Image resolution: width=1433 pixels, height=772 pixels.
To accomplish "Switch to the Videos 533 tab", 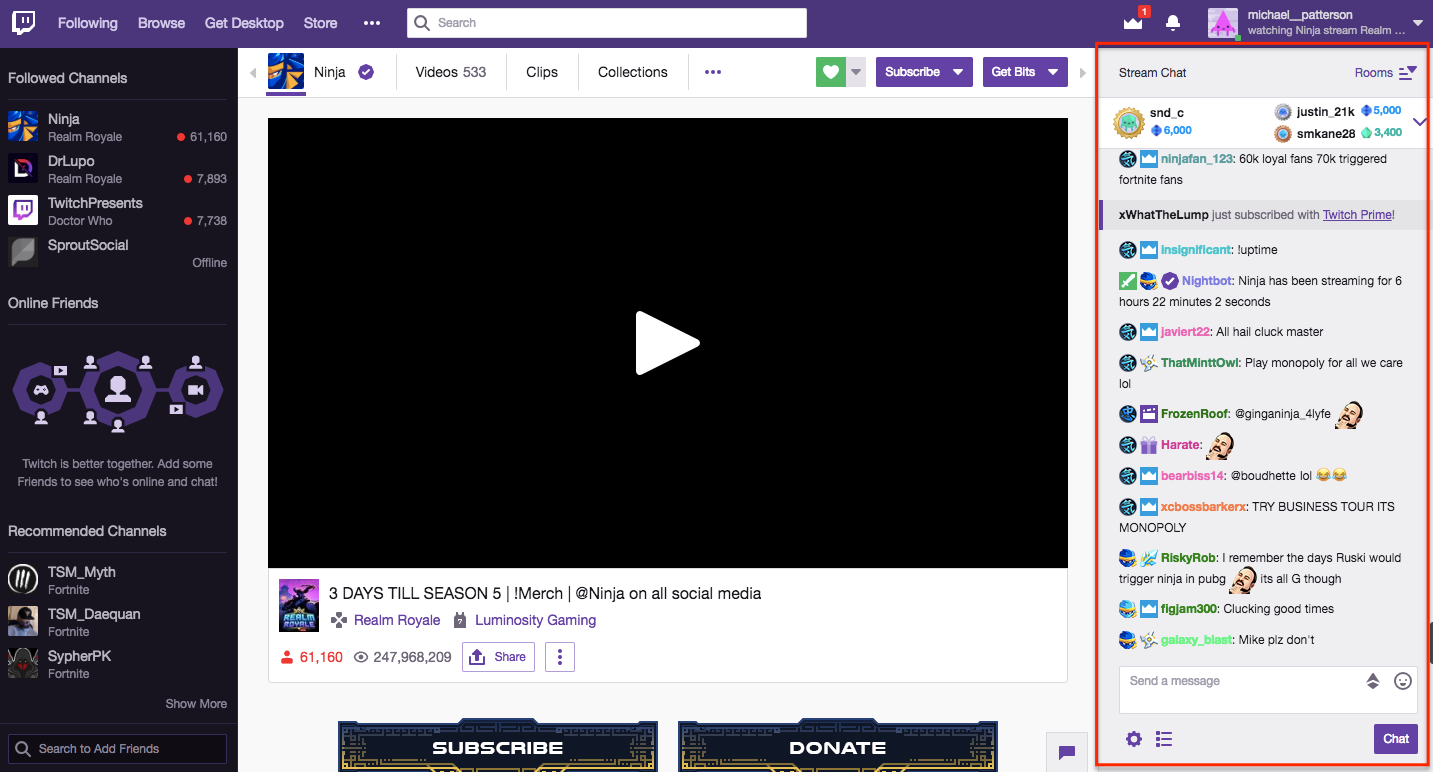I will 451,72.
